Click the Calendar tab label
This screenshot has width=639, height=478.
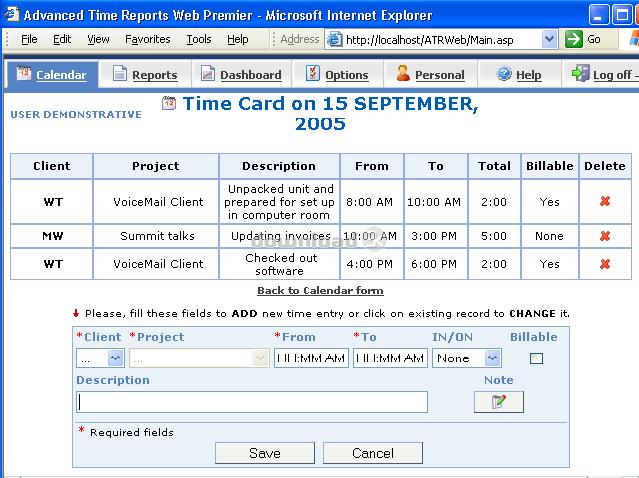tap(61, 75)
